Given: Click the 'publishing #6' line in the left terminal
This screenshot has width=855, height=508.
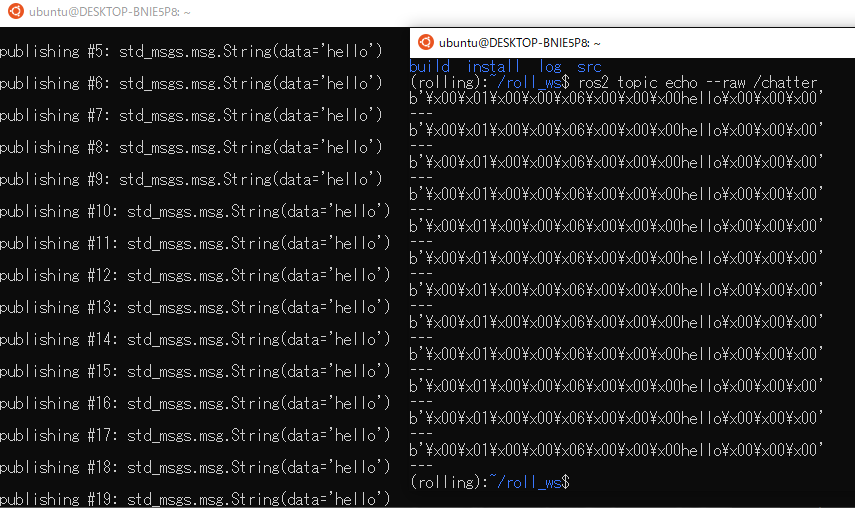Looking at the screenshot, I should [191, 83].
